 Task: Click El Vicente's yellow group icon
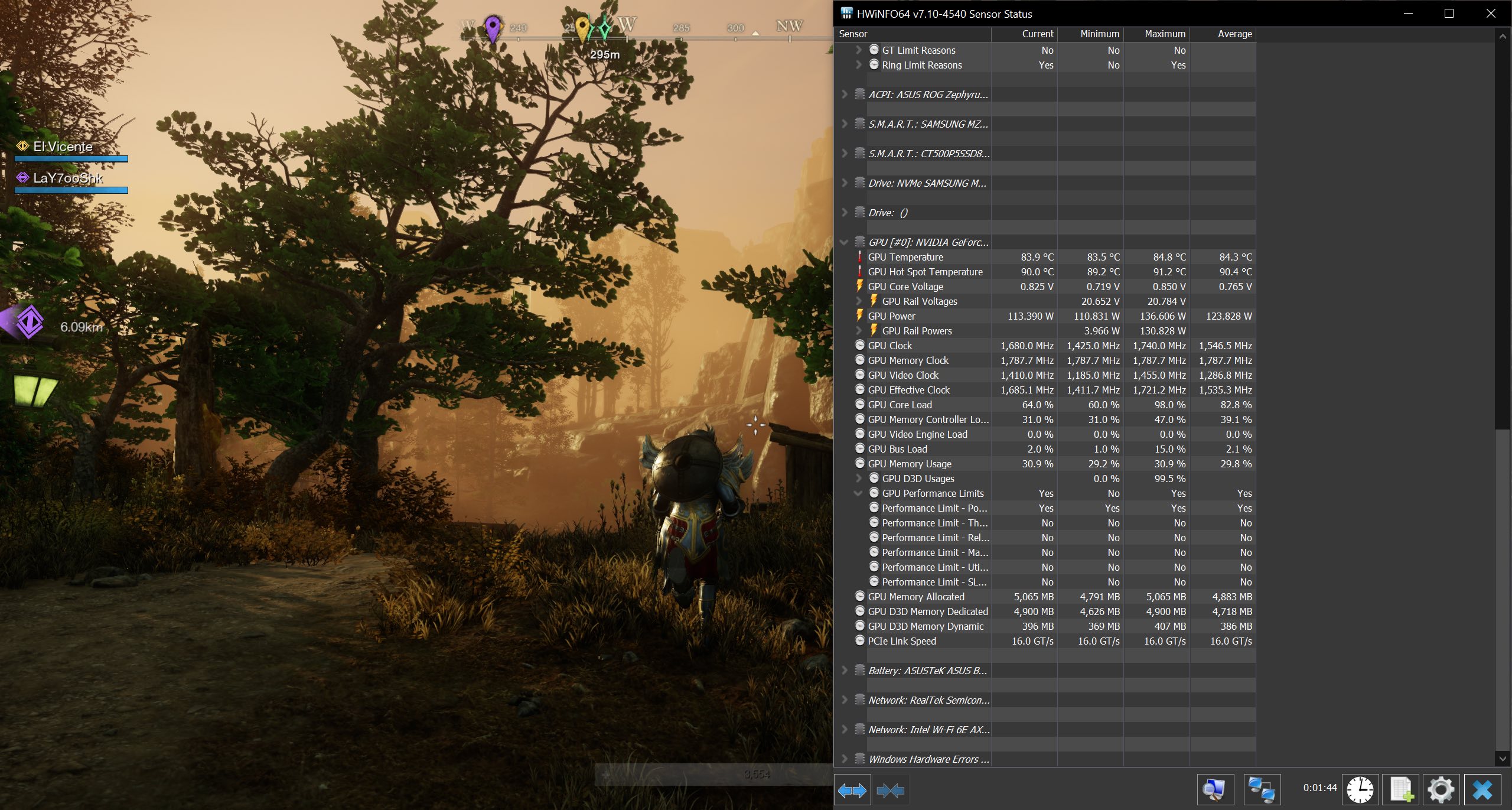pyautogui.click(x=22, y=146)
